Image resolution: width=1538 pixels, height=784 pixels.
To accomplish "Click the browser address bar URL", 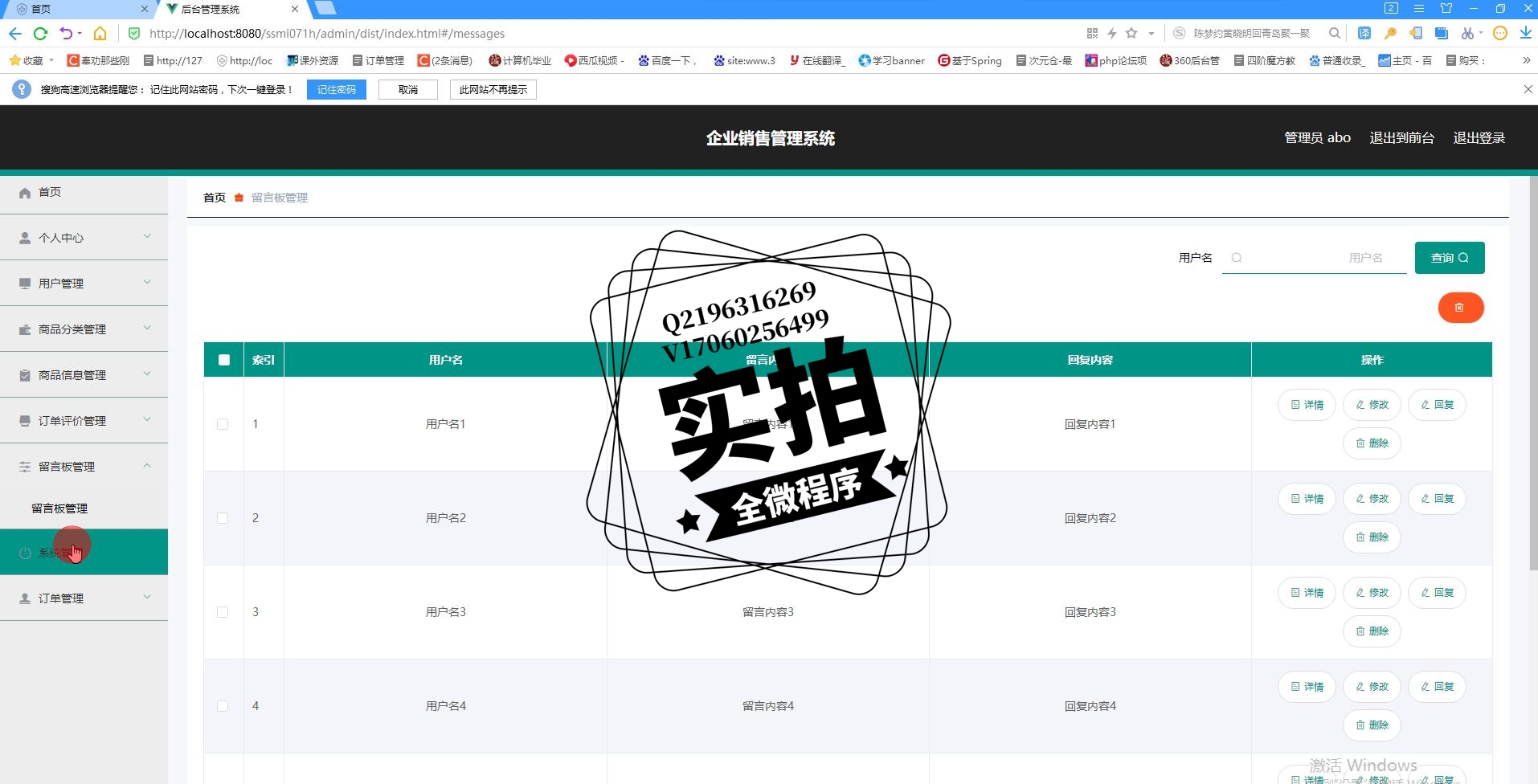I will coord(327,34).
